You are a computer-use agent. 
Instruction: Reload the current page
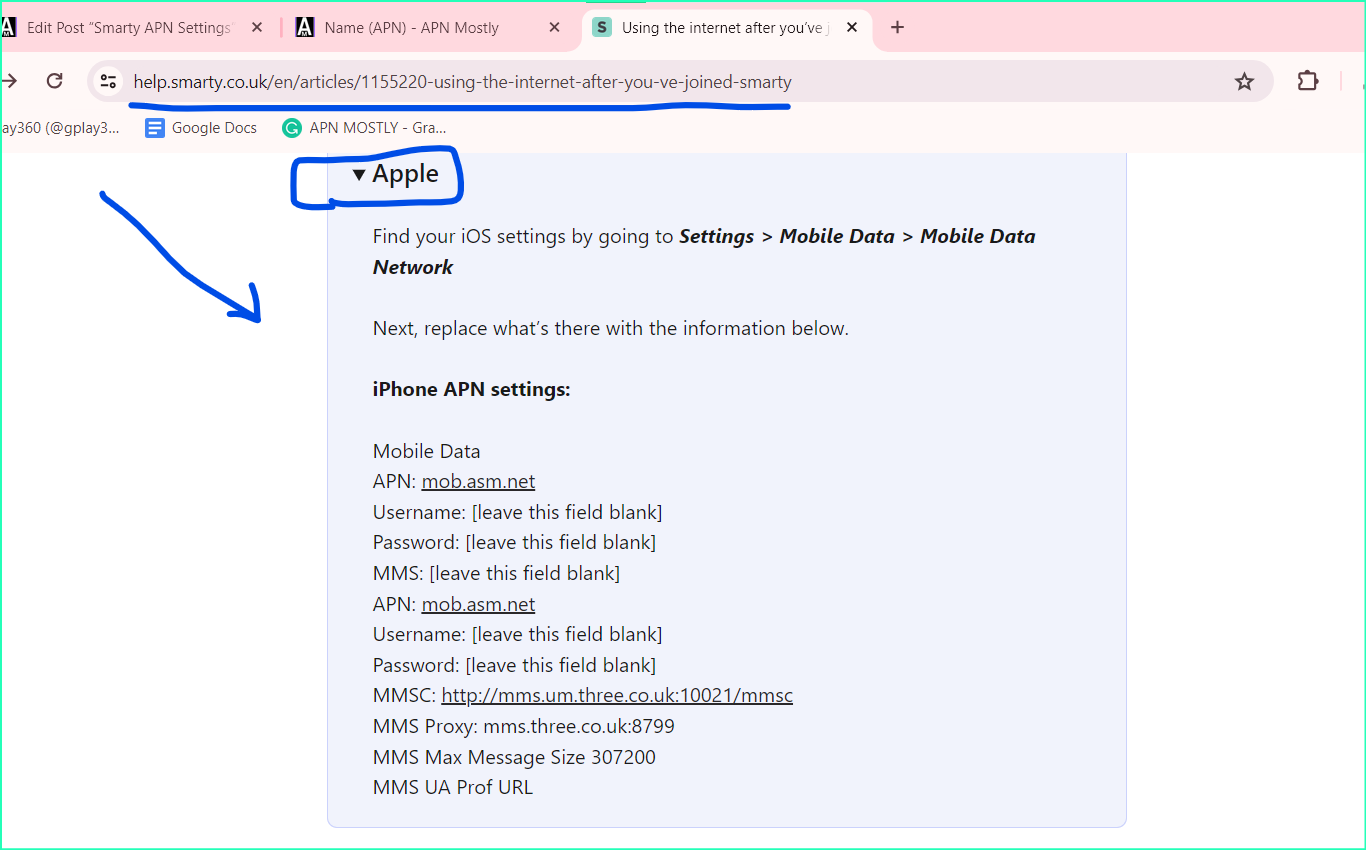(55, 81)
